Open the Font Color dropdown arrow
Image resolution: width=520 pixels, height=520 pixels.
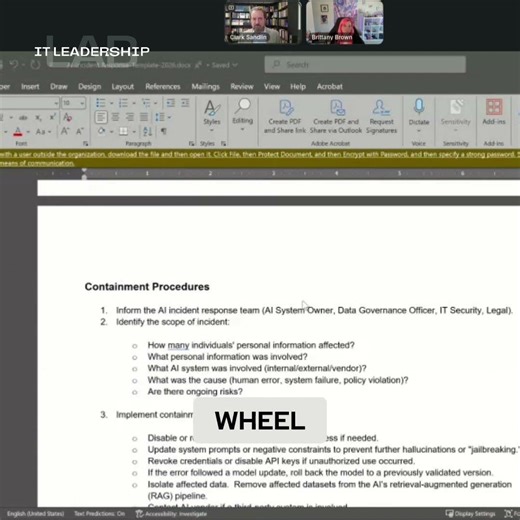[28, 132]
